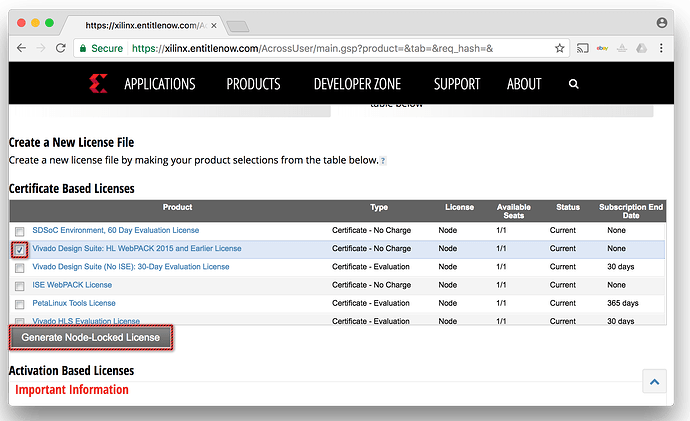This screenshot has width=690, height=421.
Task: Open Vivado Design Suite 30-Day Evaluation link
Action: pos(130,267)
